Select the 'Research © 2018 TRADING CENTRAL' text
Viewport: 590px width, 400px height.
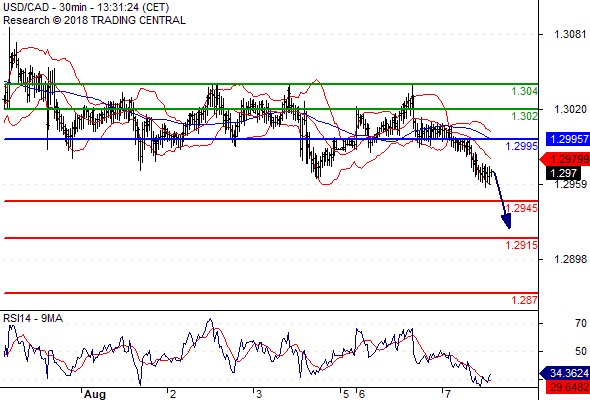[x=94, y=20]
